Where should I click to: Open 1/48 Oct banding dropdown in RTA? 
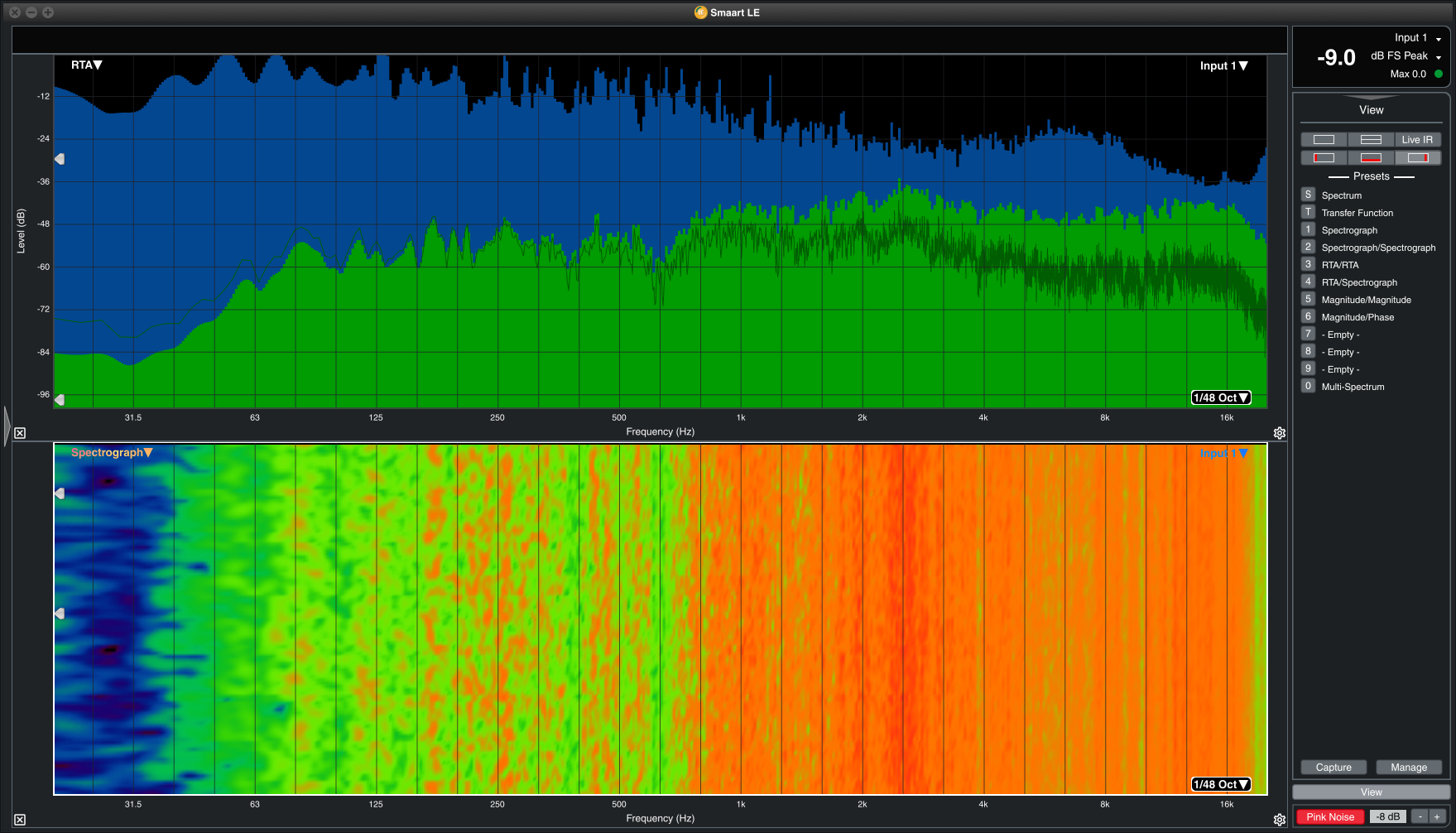pos(1221,397)
